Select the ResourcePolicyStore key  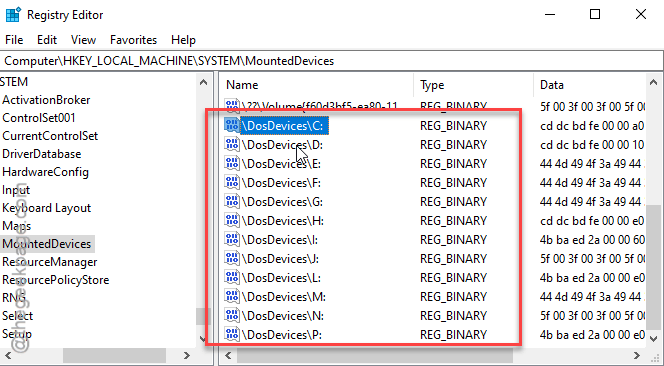point(55,280)
